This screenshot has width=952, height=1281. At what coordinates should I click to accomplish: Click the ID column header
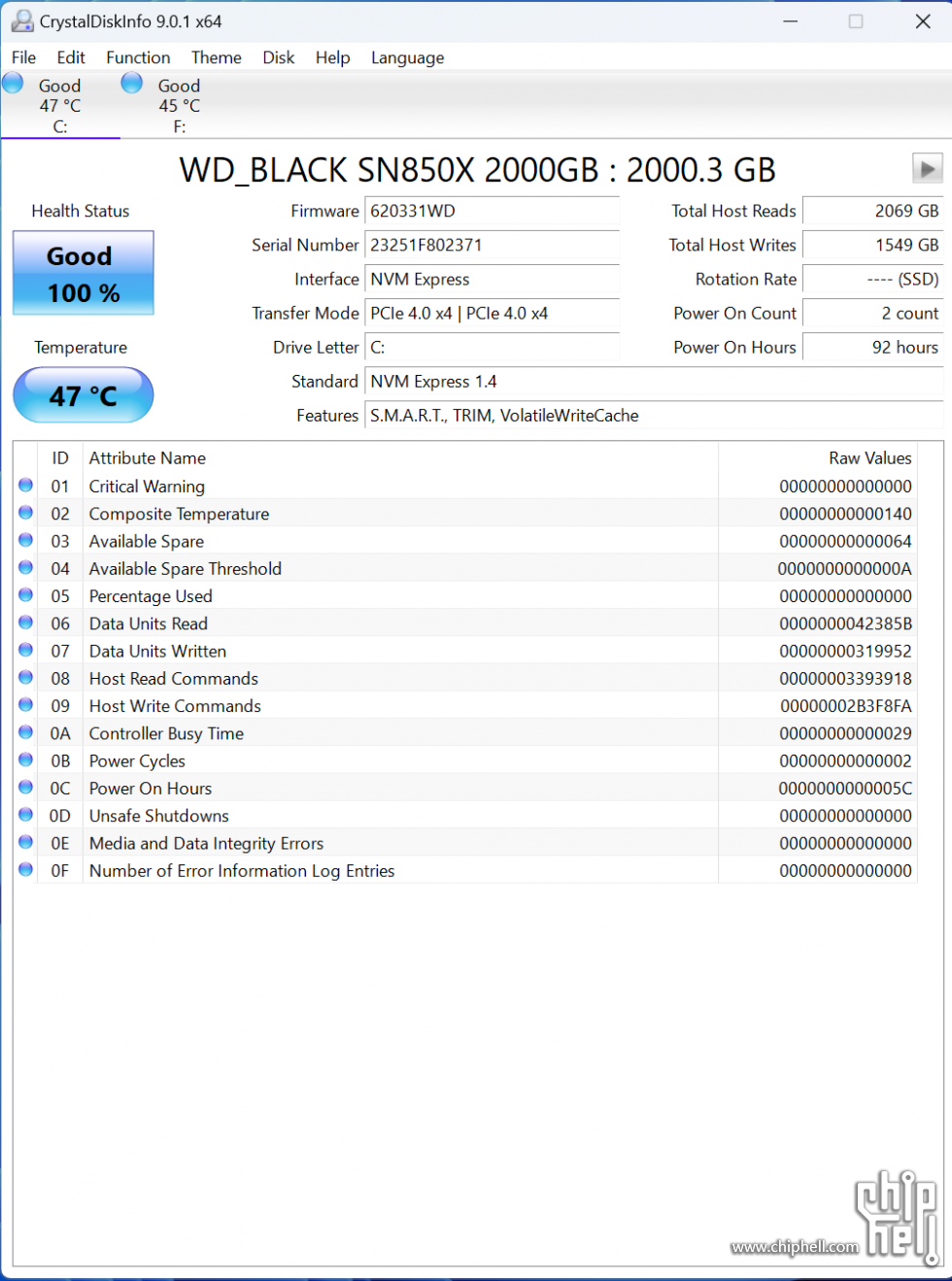[60, 457]
